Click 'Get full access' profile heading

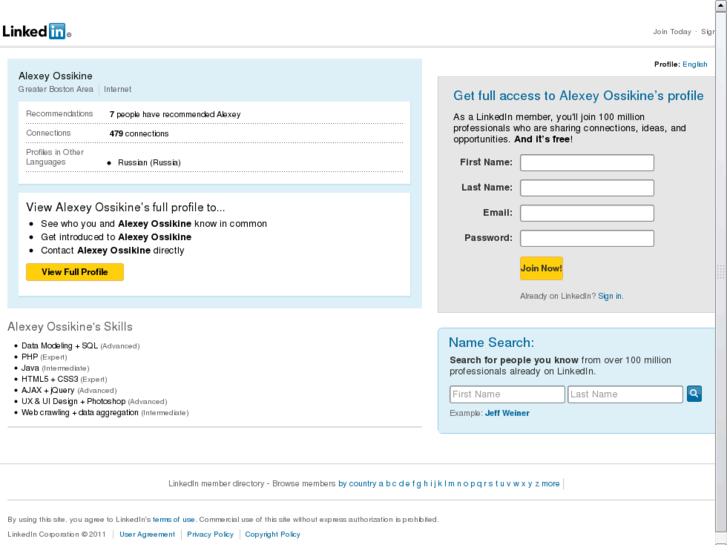[x=578, y=96]
